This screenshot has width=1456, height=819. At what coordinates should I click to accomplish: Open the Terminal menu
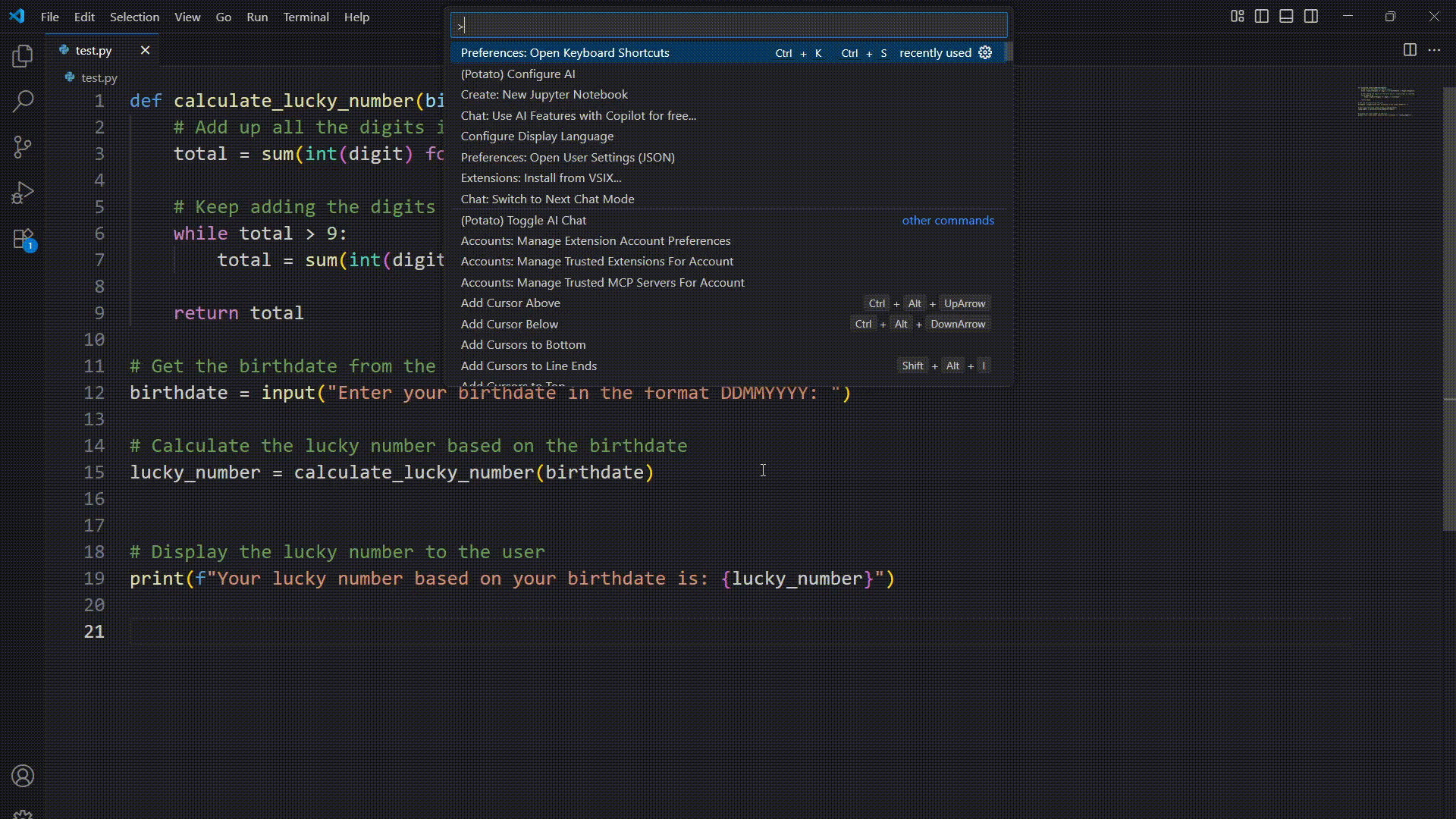tap(306, 17)
